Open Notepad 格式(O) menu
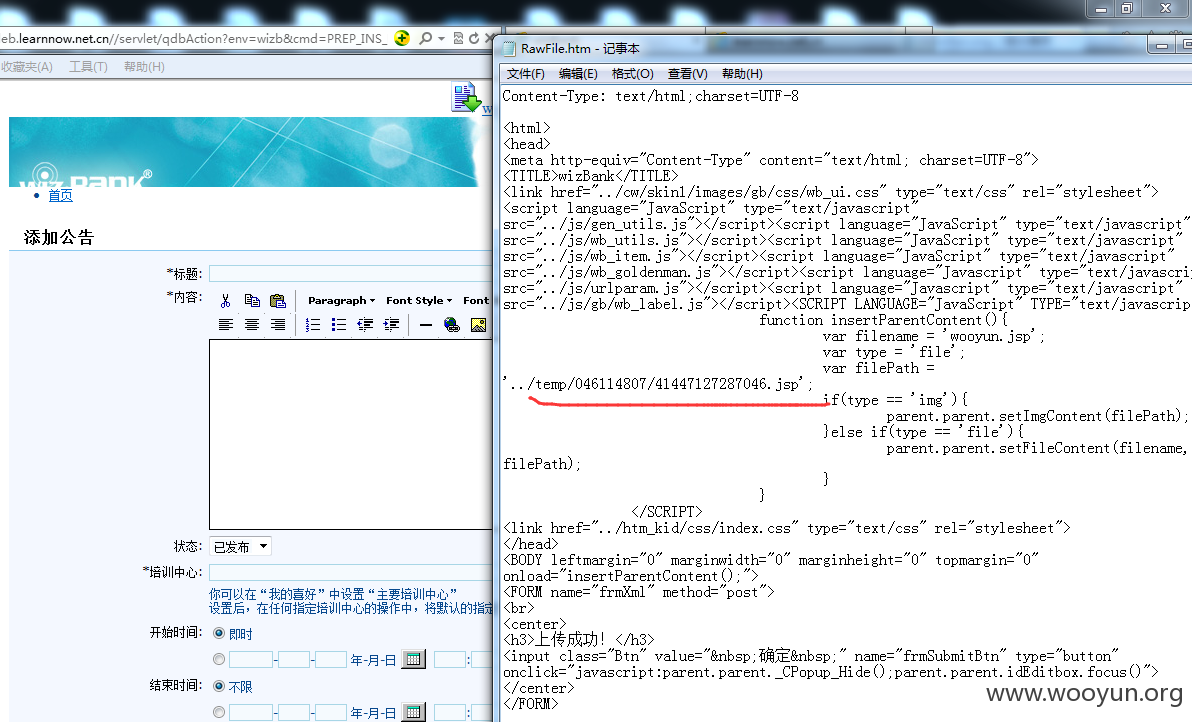Screen dimensions: 1192x722 [x=632, y=74]
